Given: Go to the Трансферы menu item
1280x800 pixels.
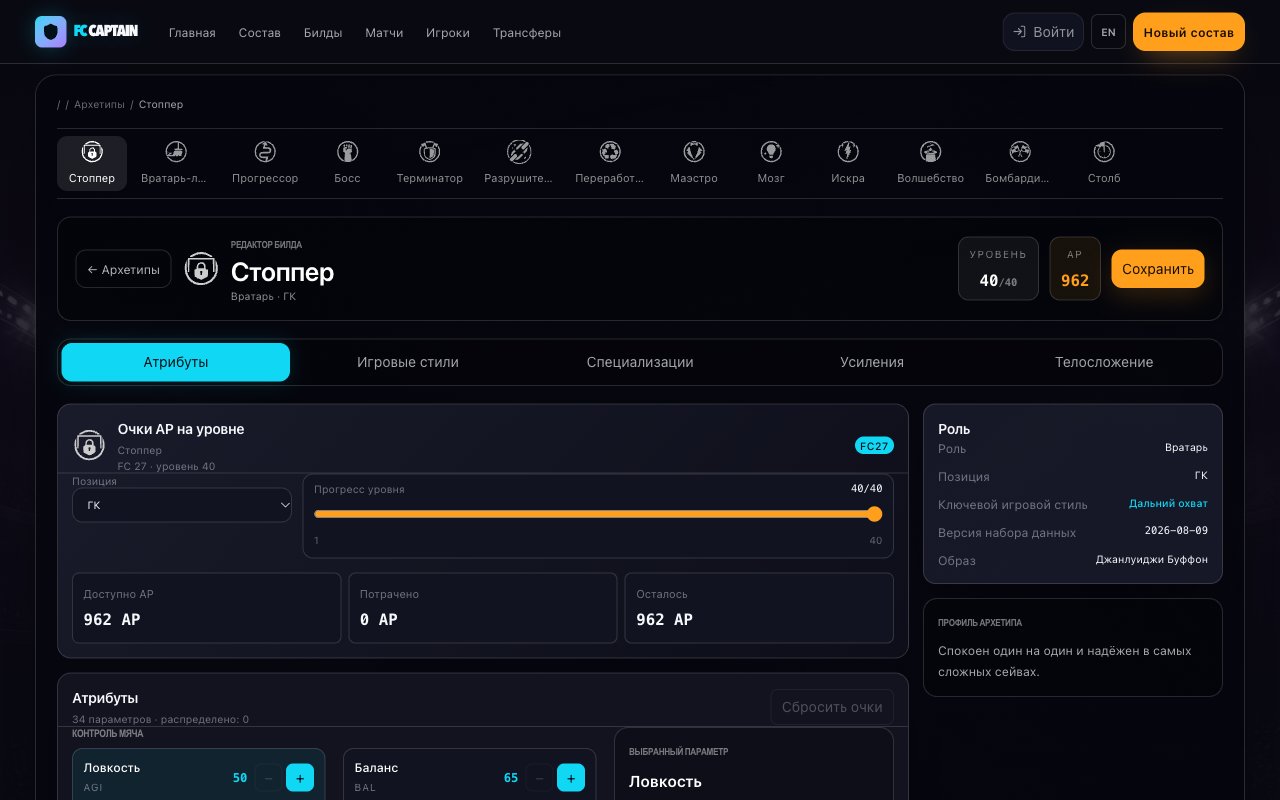Looking at the screenshot, I should (527, 33).
